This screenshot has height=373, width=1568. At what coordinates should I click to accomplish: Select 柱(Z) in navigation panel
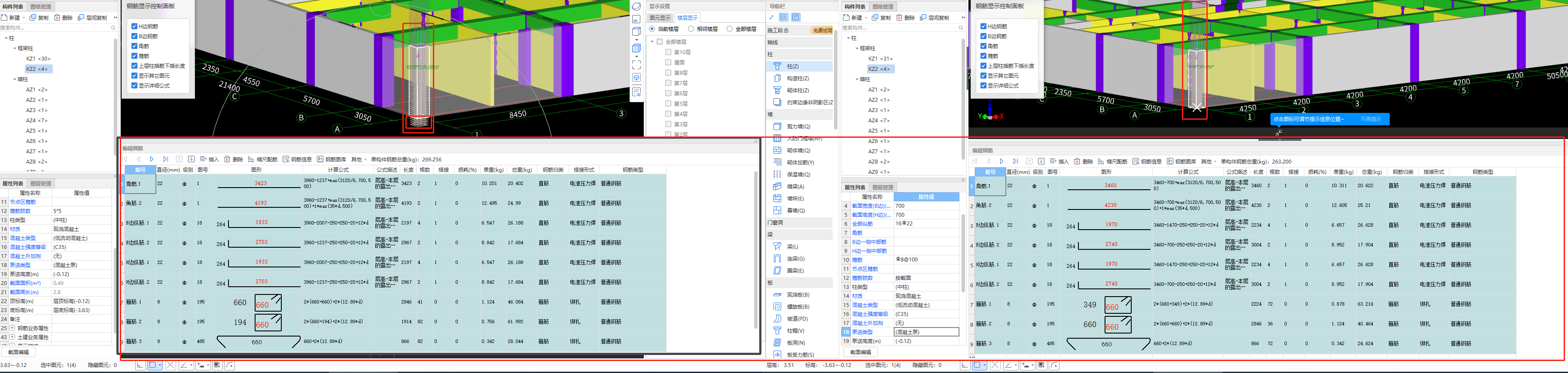[799, 67]
